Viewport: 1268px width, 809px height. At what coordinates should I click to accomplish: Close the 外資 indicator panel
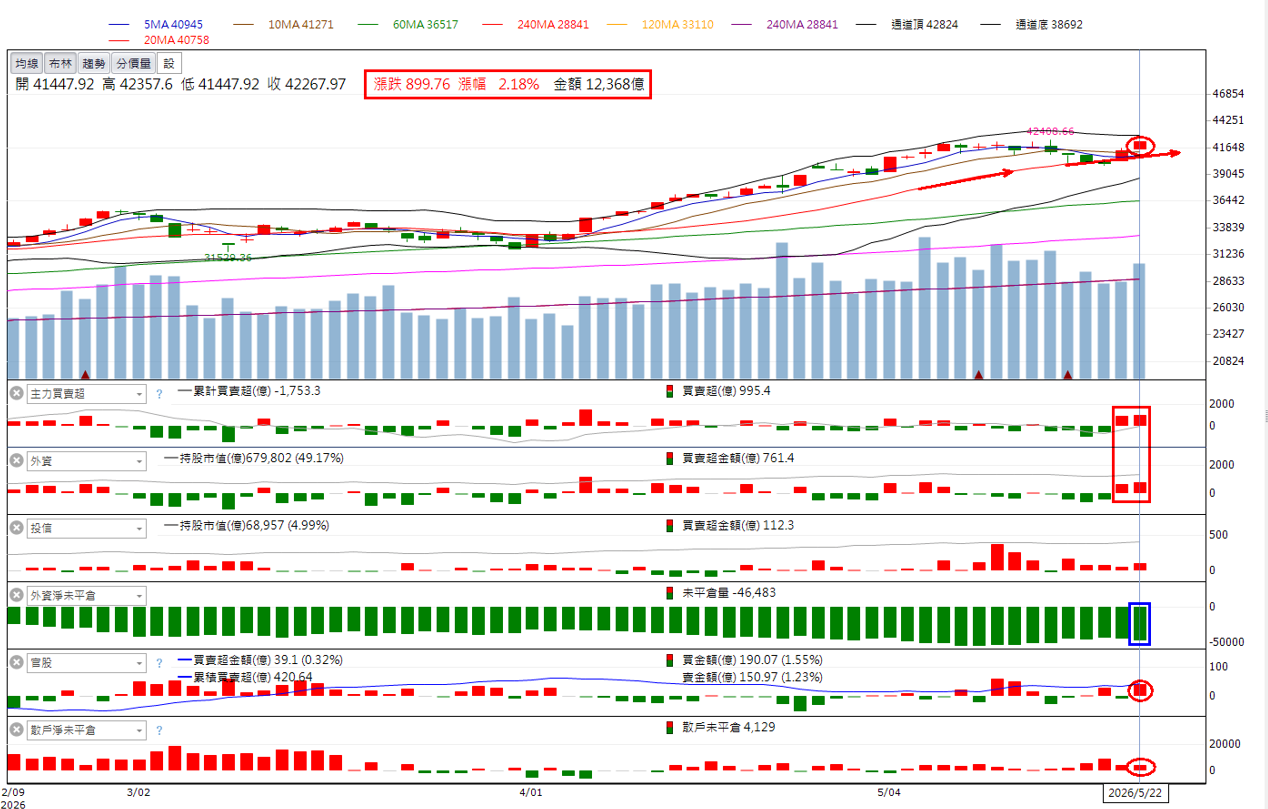pos(16,461)
